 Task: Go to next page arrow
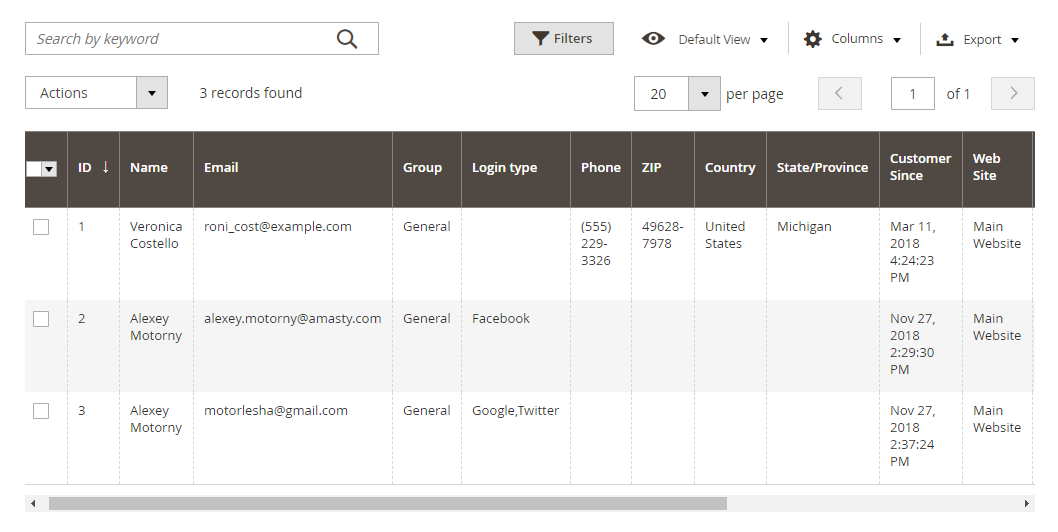point(1012,93)
